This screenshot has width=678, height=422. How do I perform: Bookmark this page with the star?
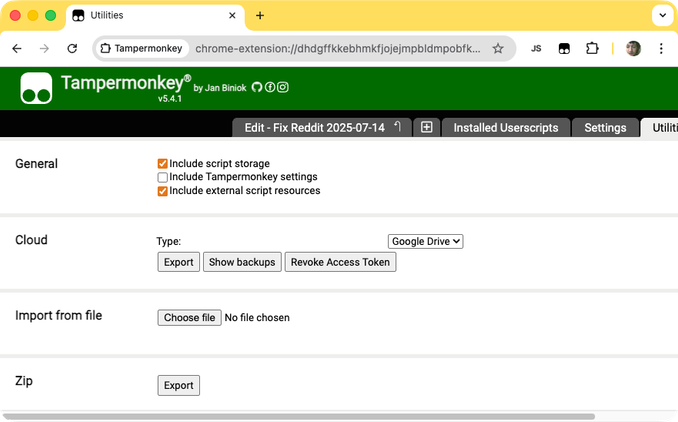point(498,48)
